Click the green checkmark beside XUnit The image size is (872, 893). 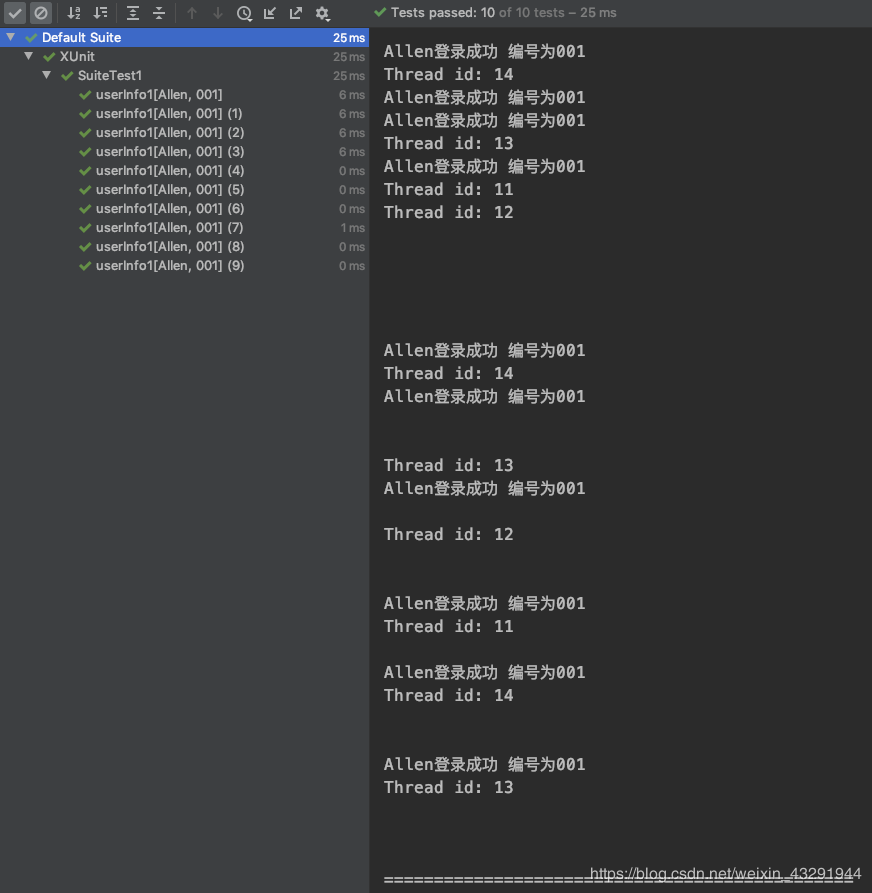coord(49,56)
